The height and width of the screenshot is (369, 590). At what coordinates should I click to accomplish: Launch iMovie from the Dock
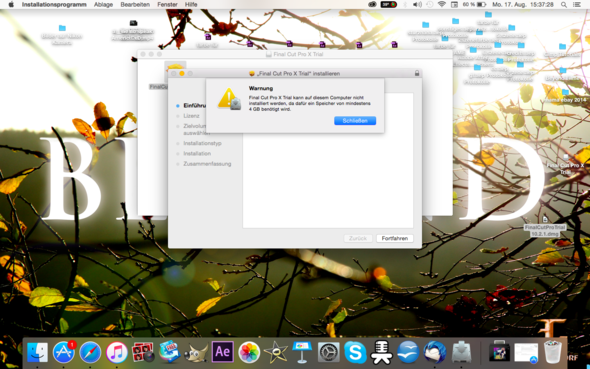click(x=275, y=352)
